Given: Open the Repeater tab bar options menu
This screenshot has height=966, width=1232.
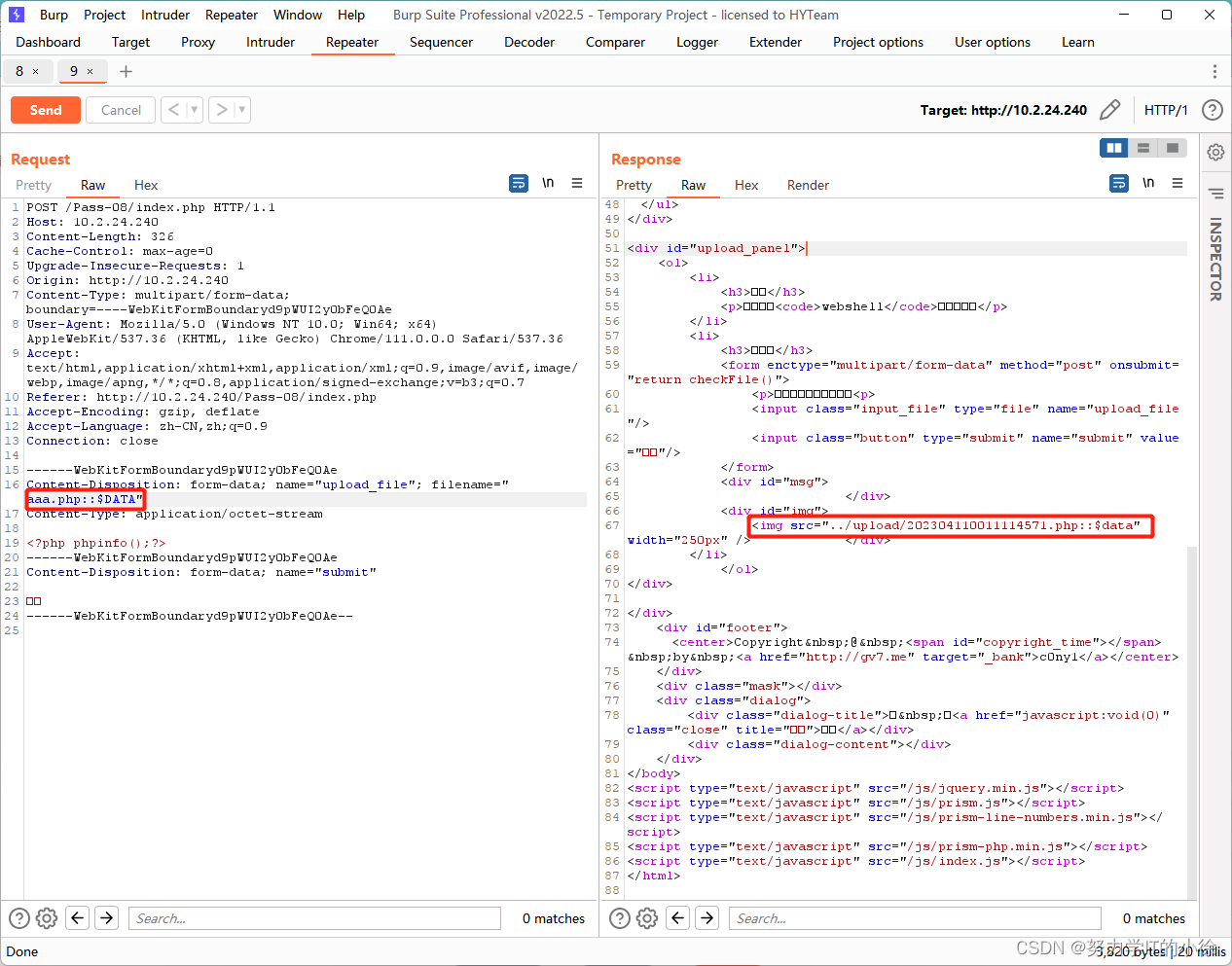Looking at the screenshot, I should click(1214, 71).
